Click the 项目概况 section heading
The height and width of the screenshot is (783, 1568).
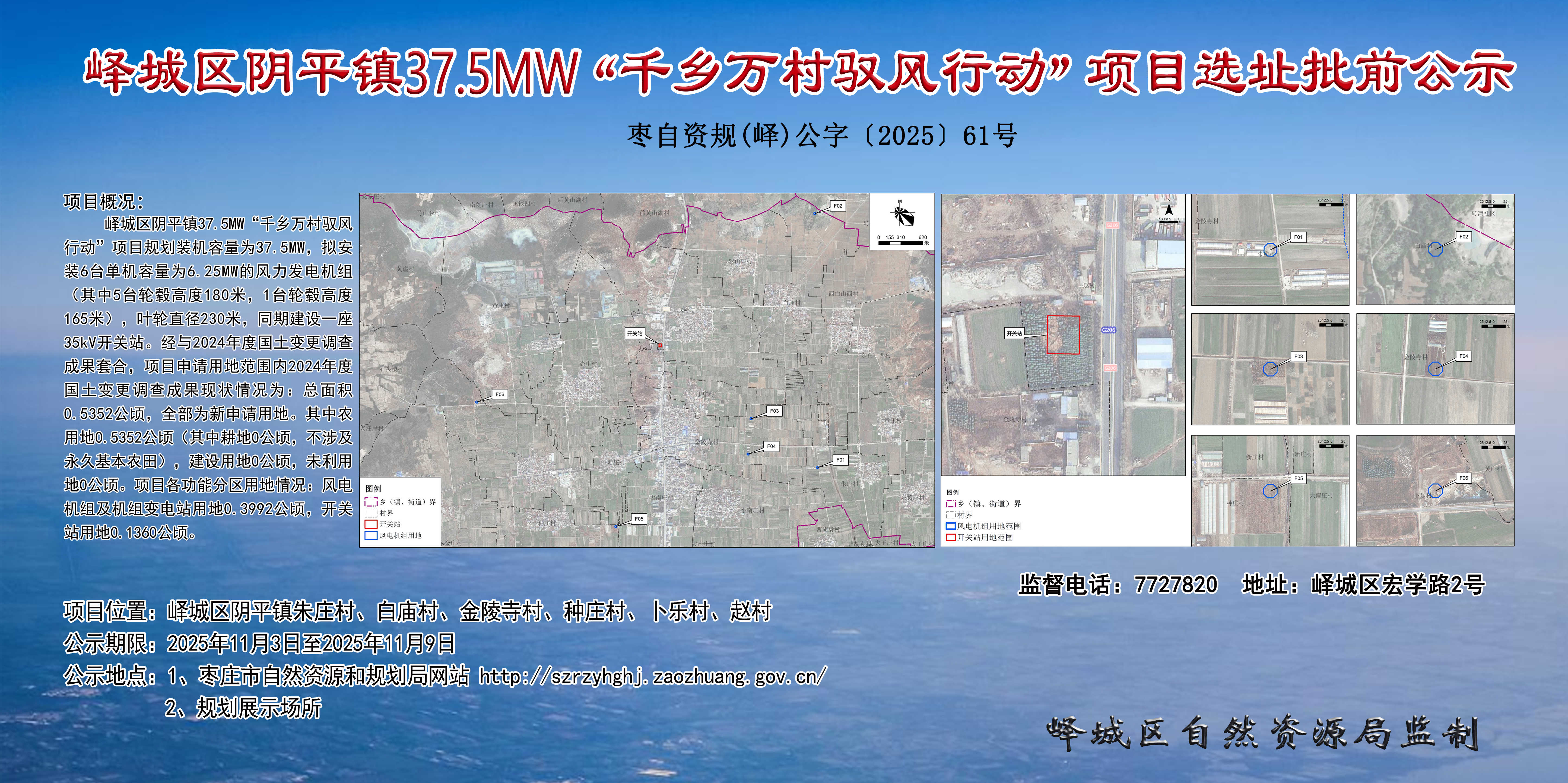(x=103, y=201)
